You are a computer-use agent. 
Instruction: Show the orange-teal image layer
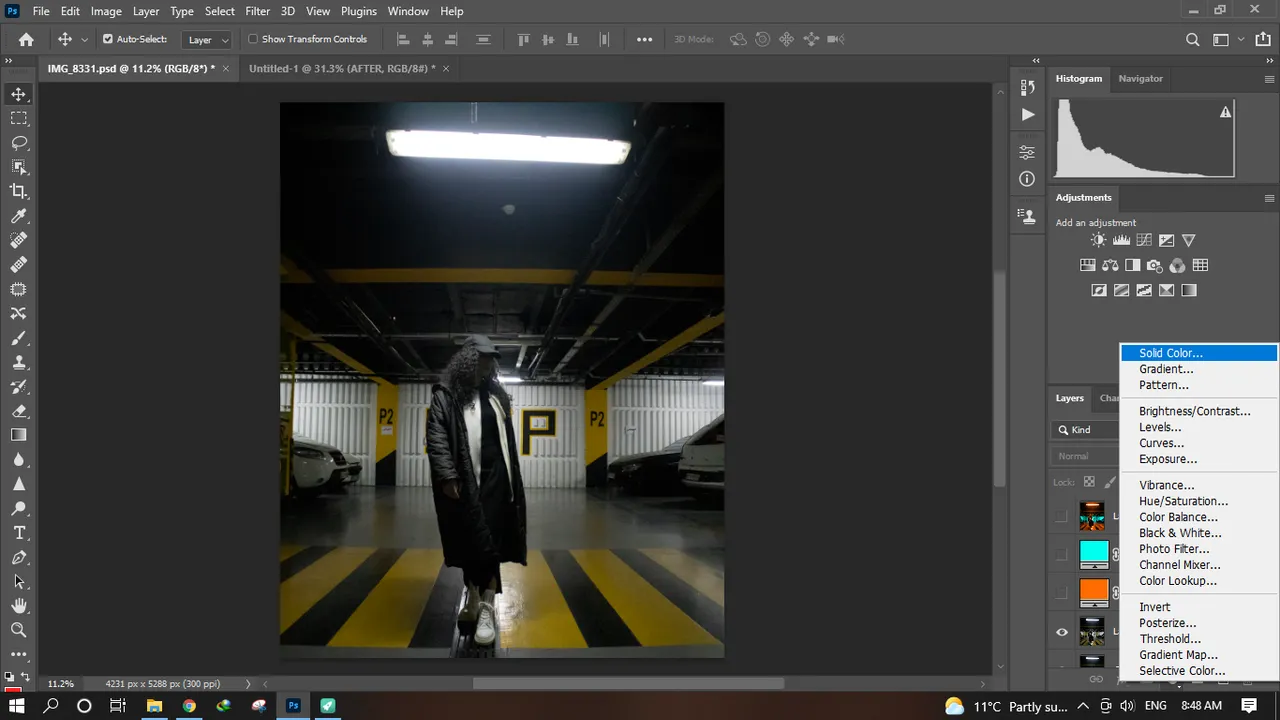click(x=1062, y=517)
